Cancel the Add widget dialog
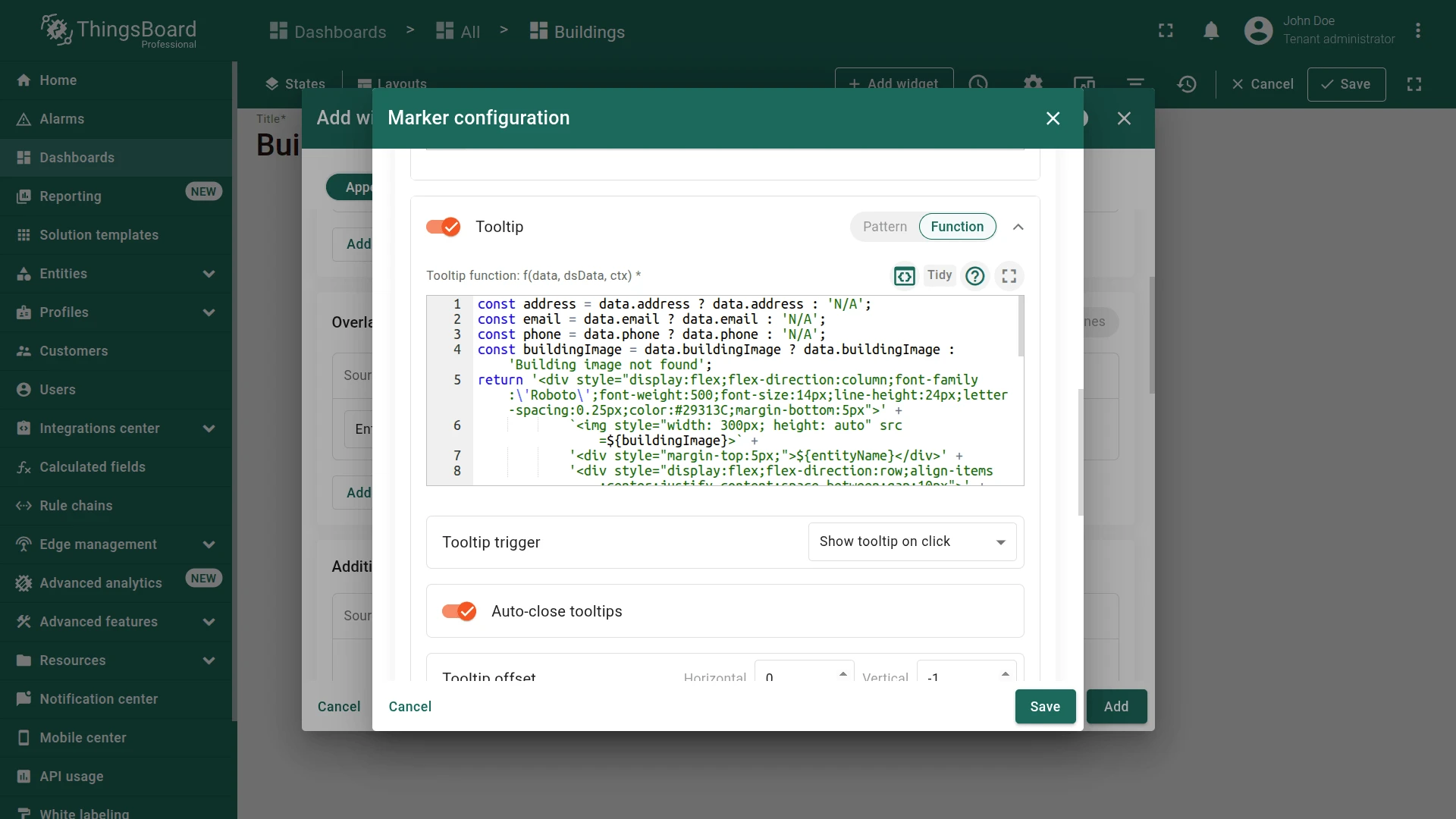 tap(339, 707)
